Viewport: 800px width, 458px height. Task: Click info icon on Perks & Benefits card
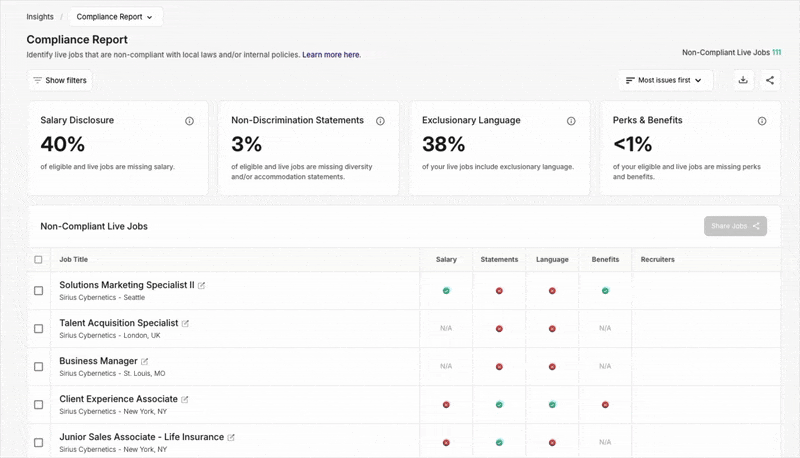pos(762,121)
